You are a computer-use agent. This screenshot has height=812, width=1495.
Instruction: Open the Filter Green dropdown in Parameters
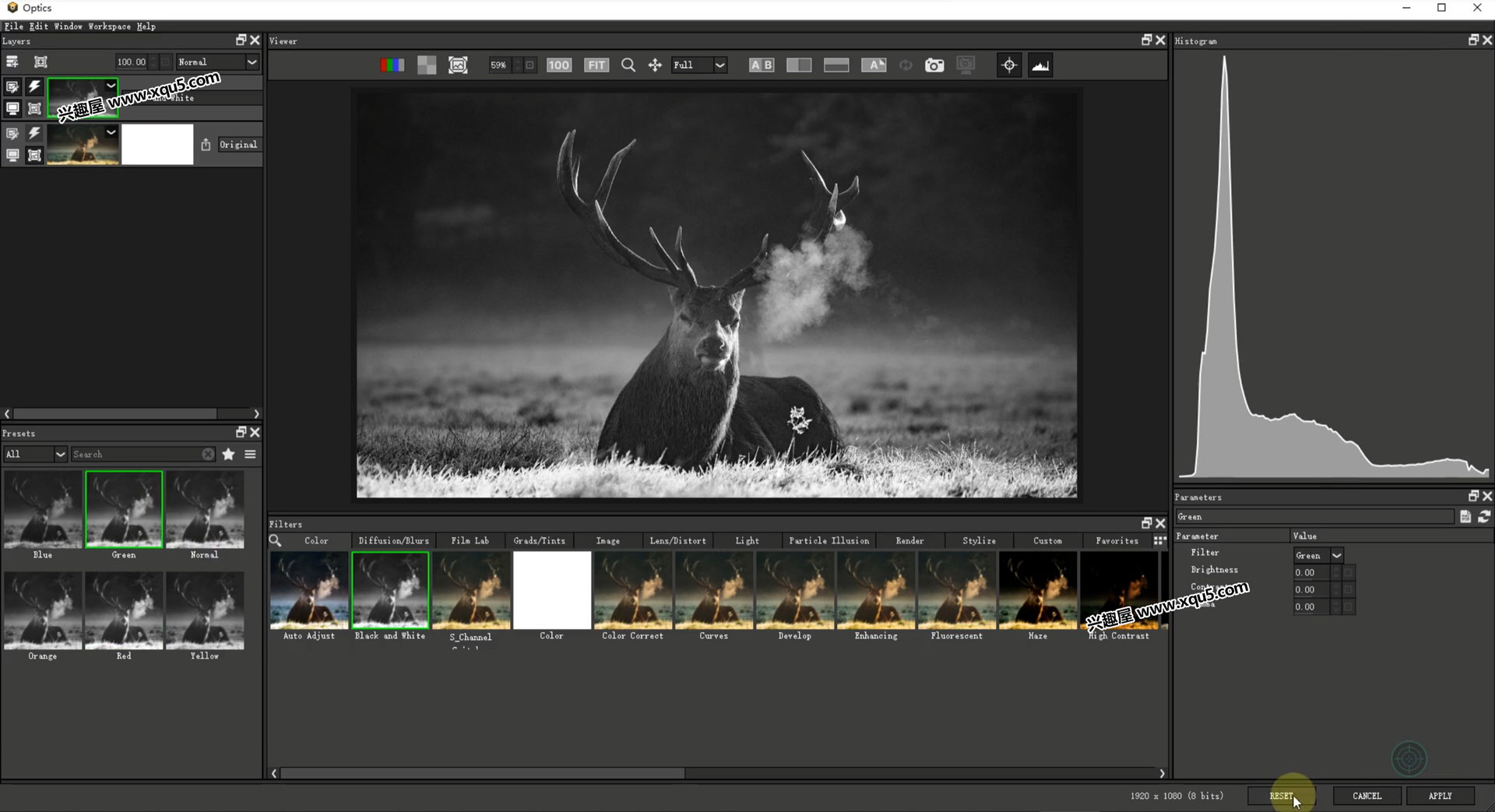pos(1318,555)
